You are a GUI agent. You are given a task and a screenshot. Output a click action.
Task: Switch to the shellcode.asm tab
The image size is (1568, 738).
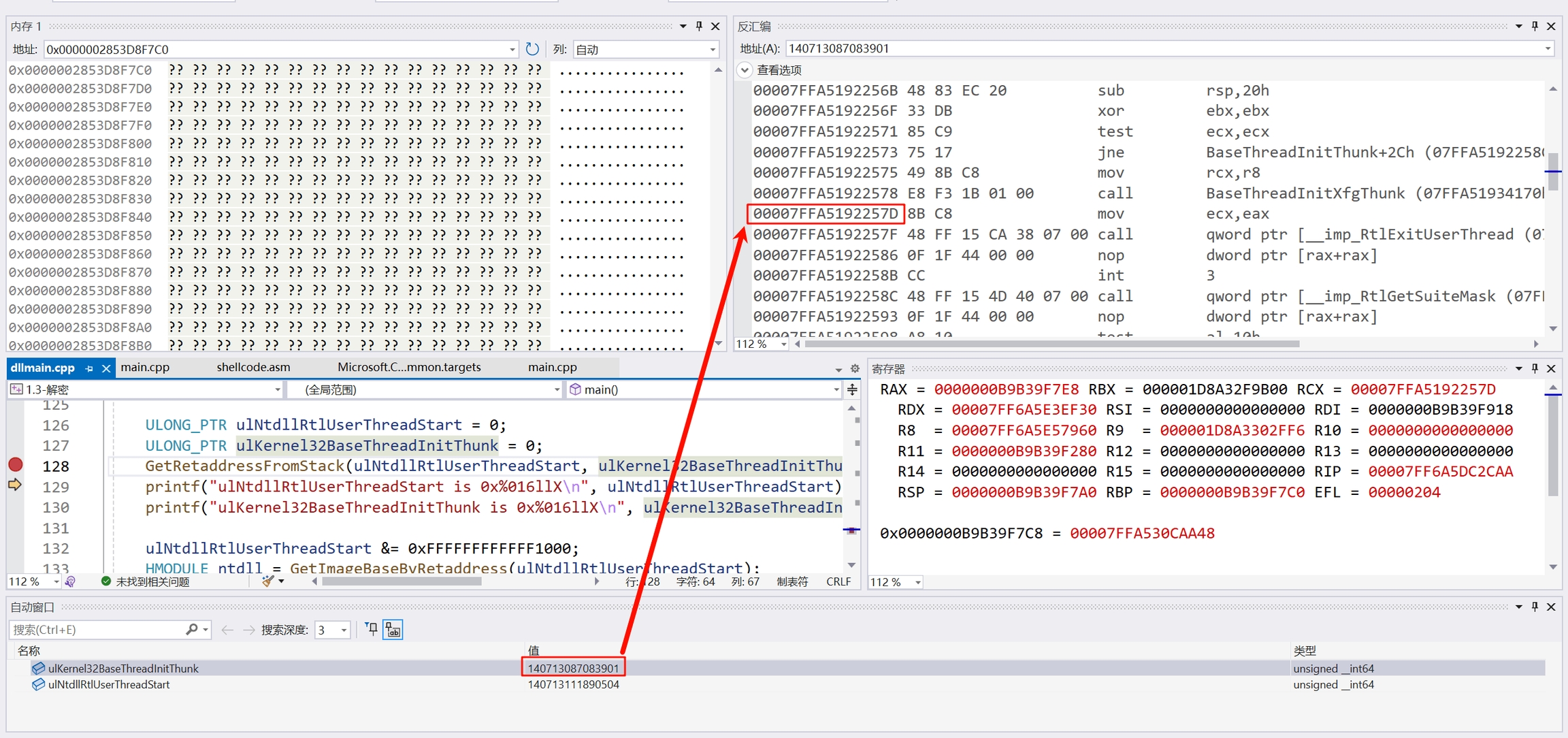[x=253, y=367]
